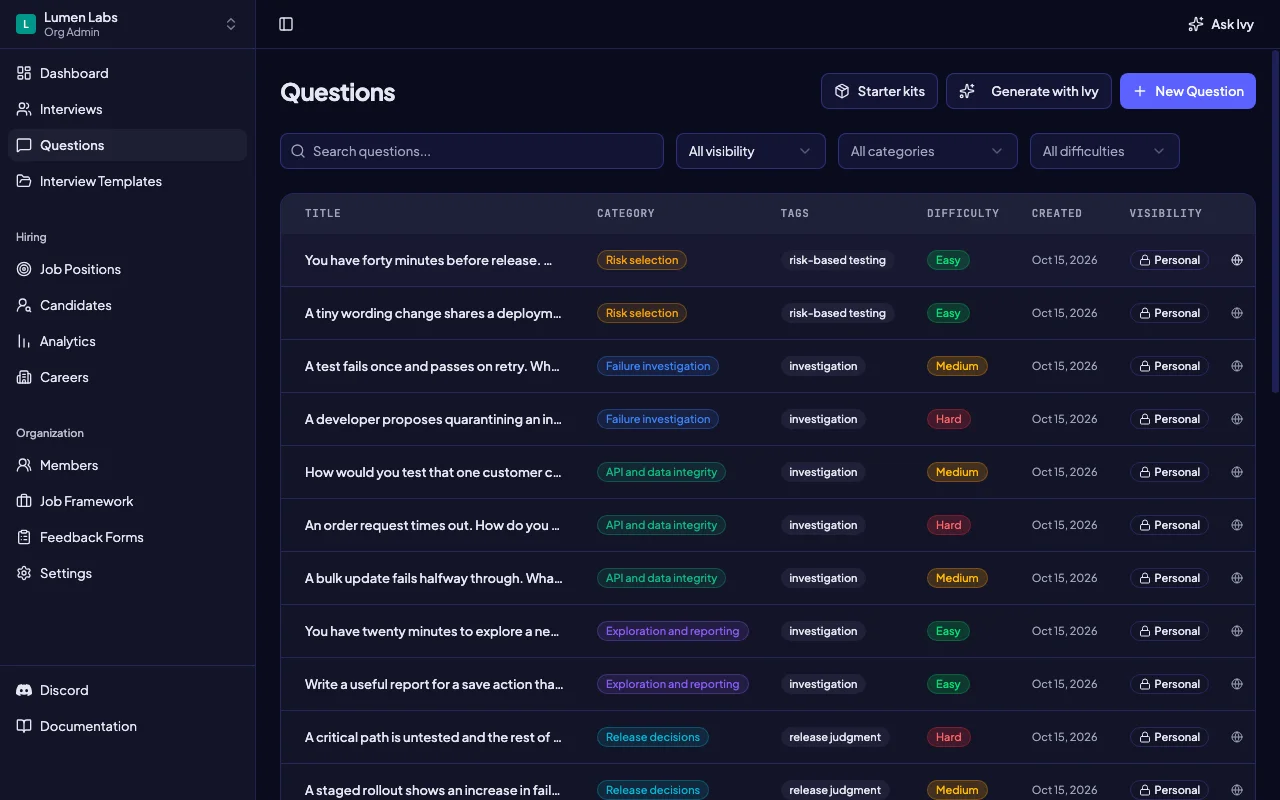Click the Ask Ivy sparkle icon
The image size is (1280, 800).
click(x=1196, y=24)
